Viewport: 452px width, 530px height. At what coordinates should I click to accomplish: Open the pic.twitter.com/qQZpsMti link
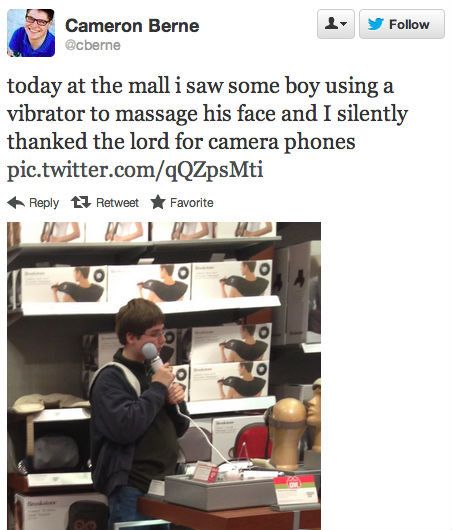click(x=135, y=169)
